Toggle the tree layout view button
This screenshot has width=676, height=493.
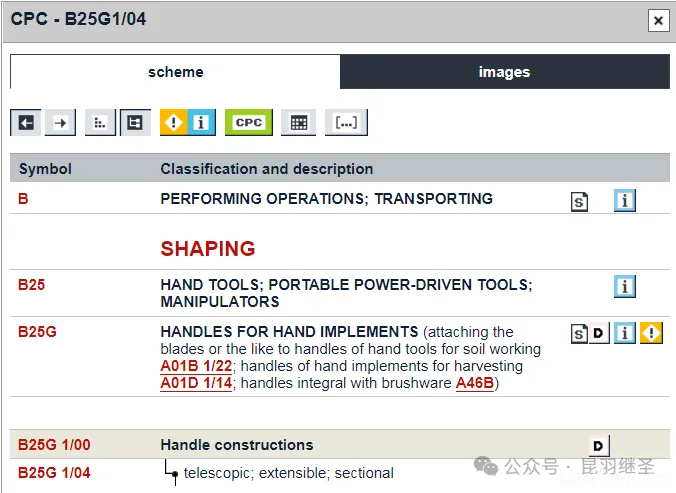pos(135,122)
